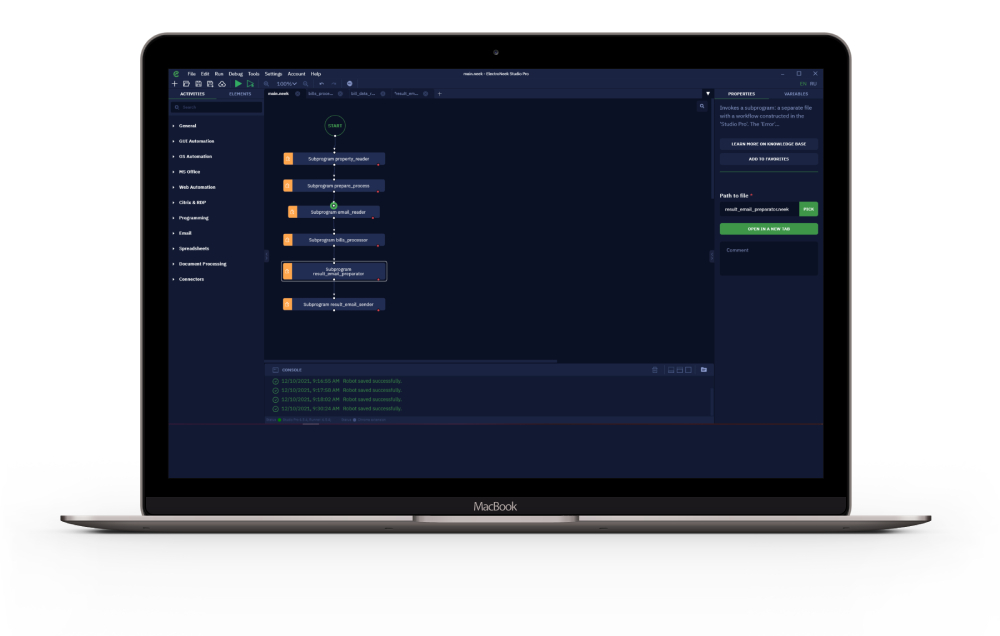Redo the last action
1000x636 pixels.
[x=334, y=84]
